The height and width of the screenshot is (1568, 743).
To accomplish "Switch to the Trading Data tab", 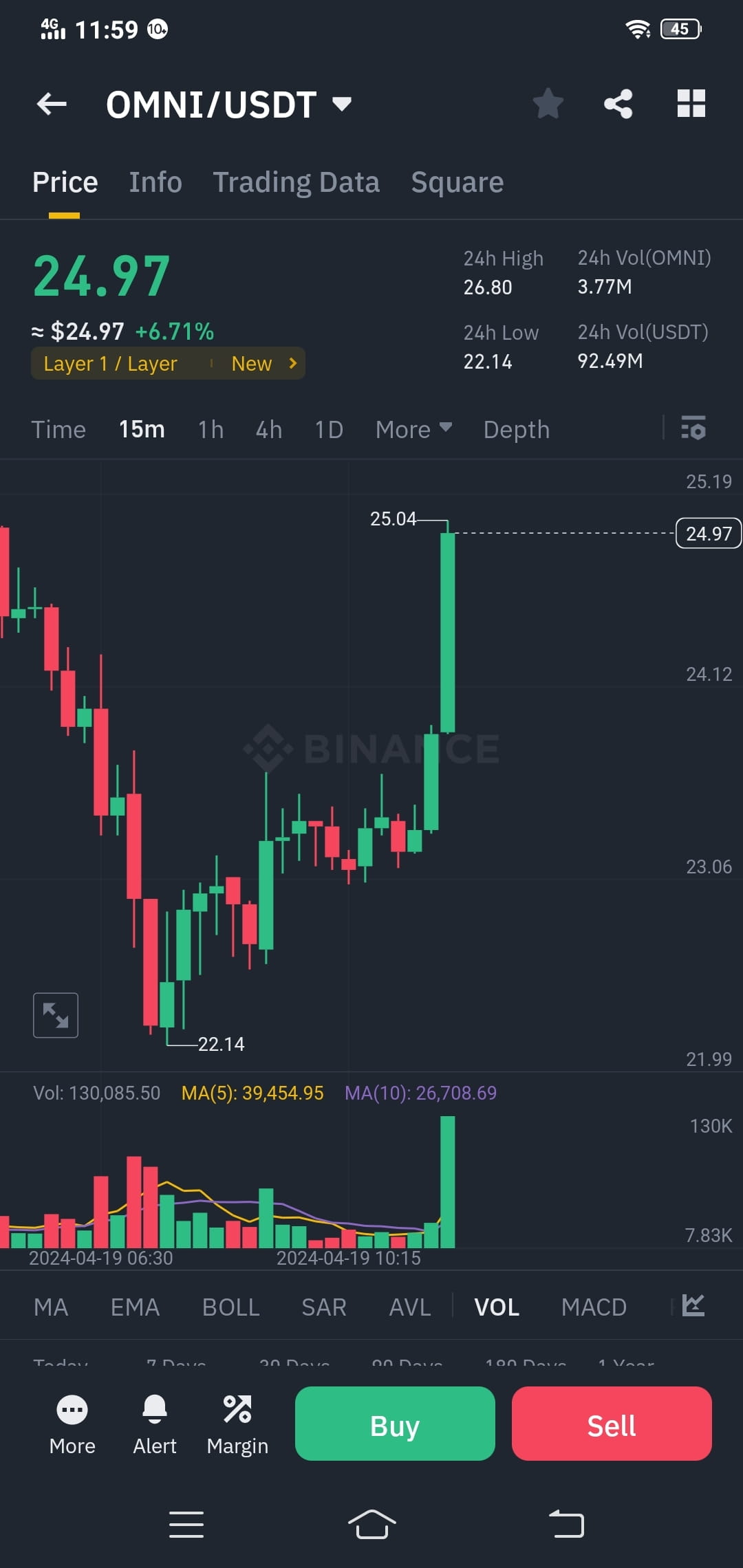I will [x=297, y=182].
